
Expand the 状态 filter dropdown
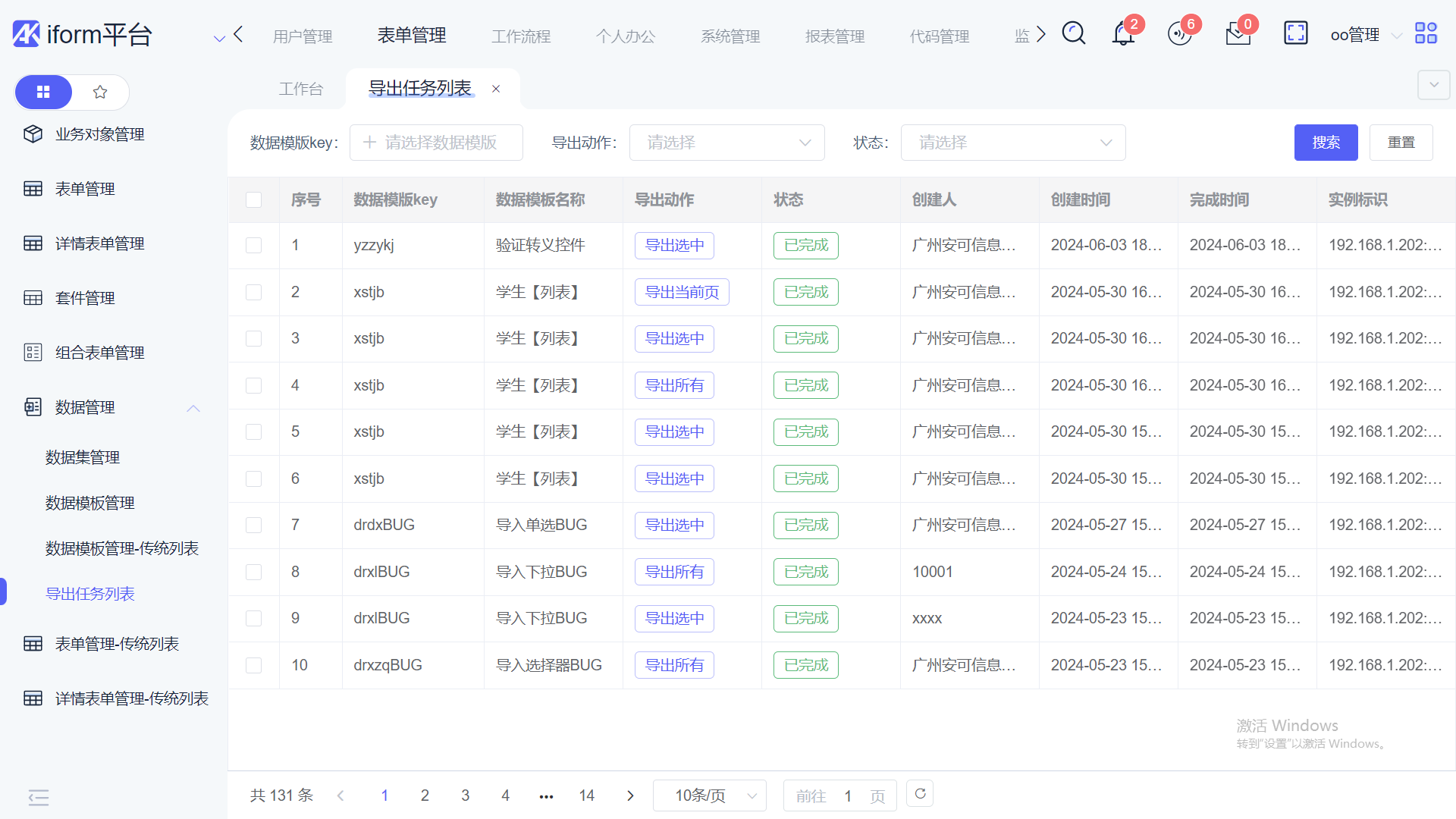1012,143
